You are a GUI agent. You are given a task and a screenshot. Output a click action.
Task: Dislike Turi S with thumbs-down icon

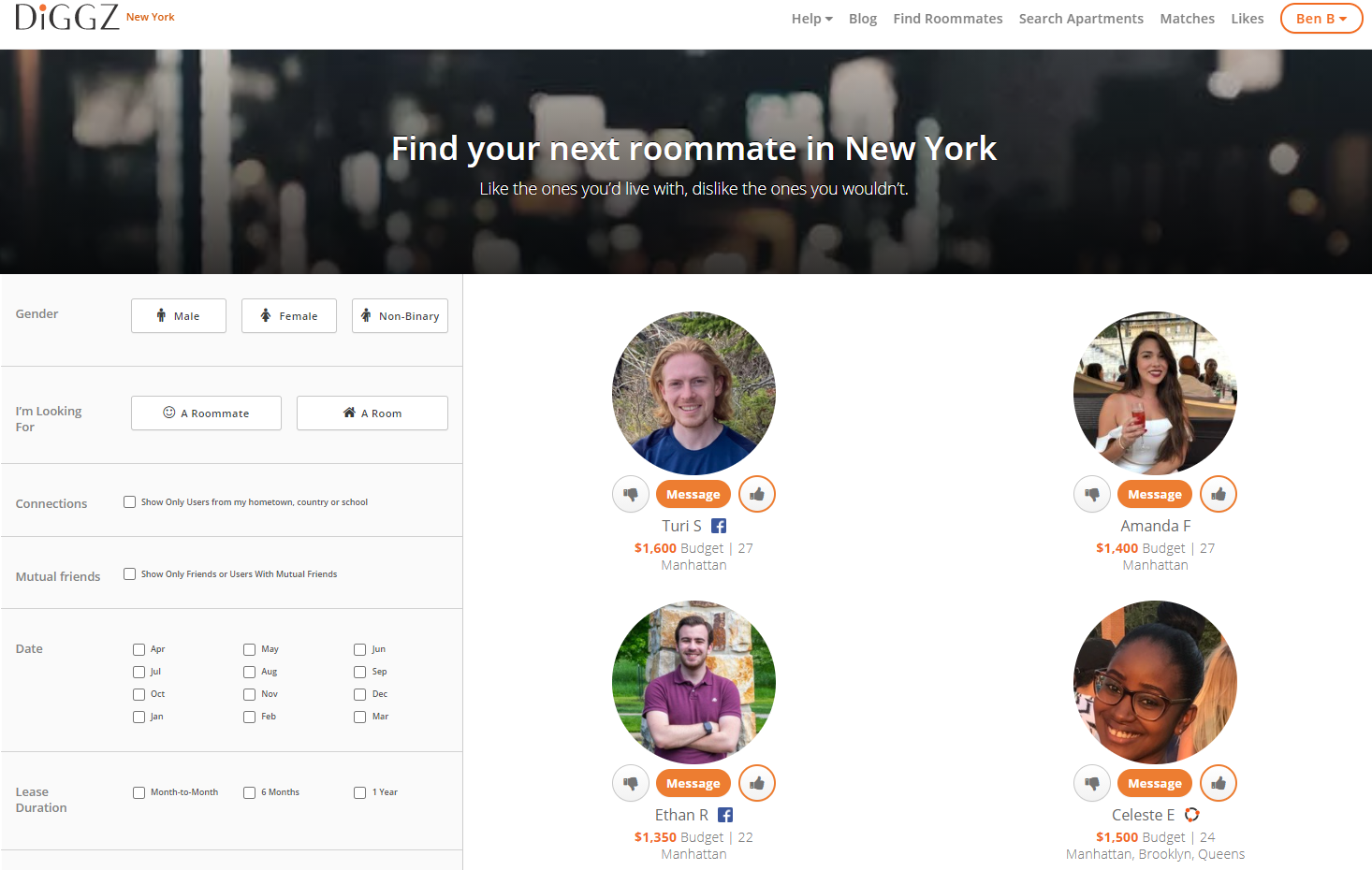pos(631,494)
